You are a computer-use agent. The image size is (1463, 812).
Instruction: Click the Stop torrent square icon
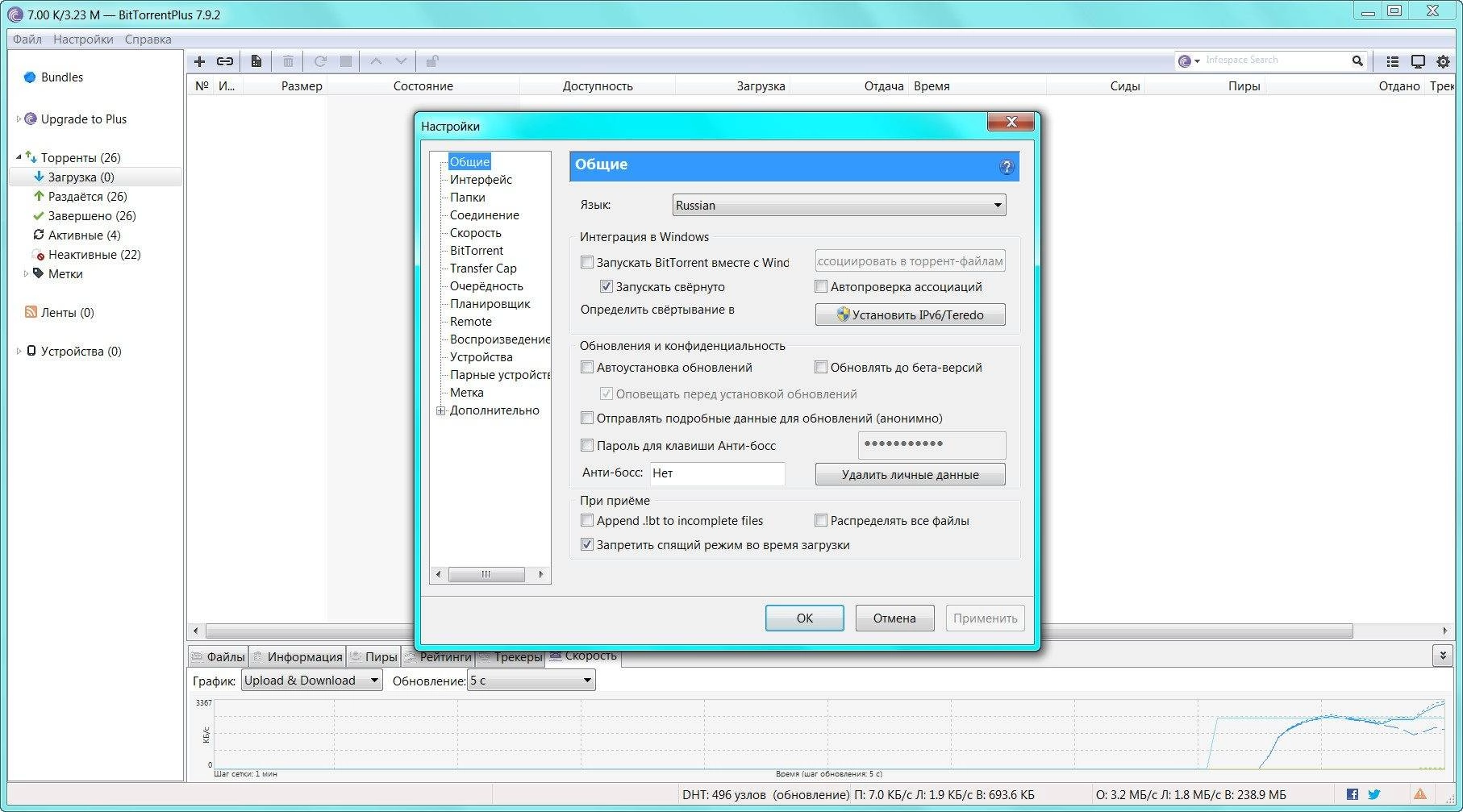[x=346, y=61]
